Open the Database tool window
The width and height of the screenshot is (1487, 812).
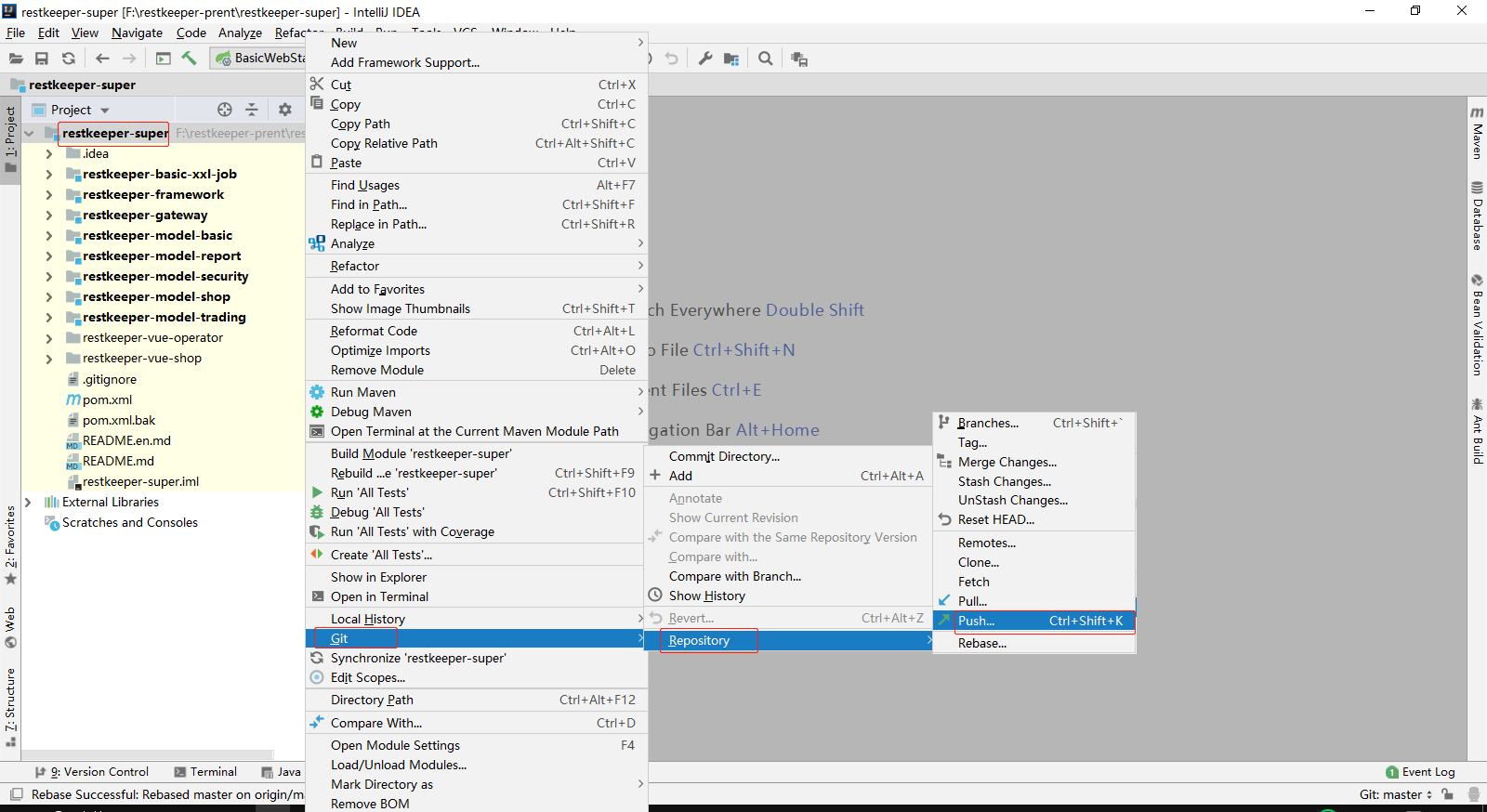(x=1477, y=216)
